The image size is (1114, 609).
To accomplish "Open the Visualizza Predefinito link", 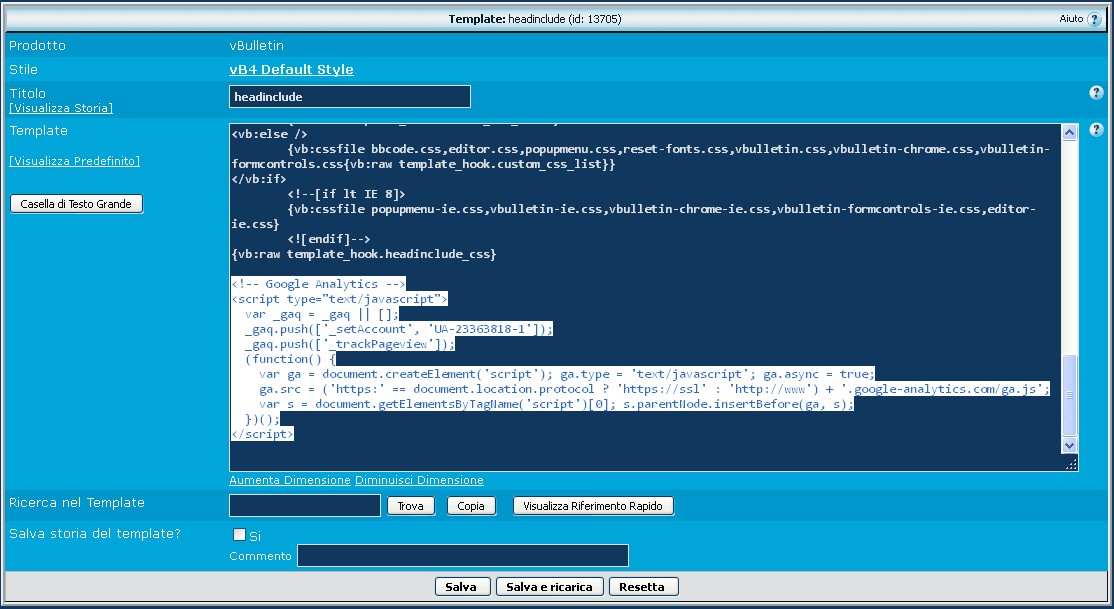I will click(74, 161).
